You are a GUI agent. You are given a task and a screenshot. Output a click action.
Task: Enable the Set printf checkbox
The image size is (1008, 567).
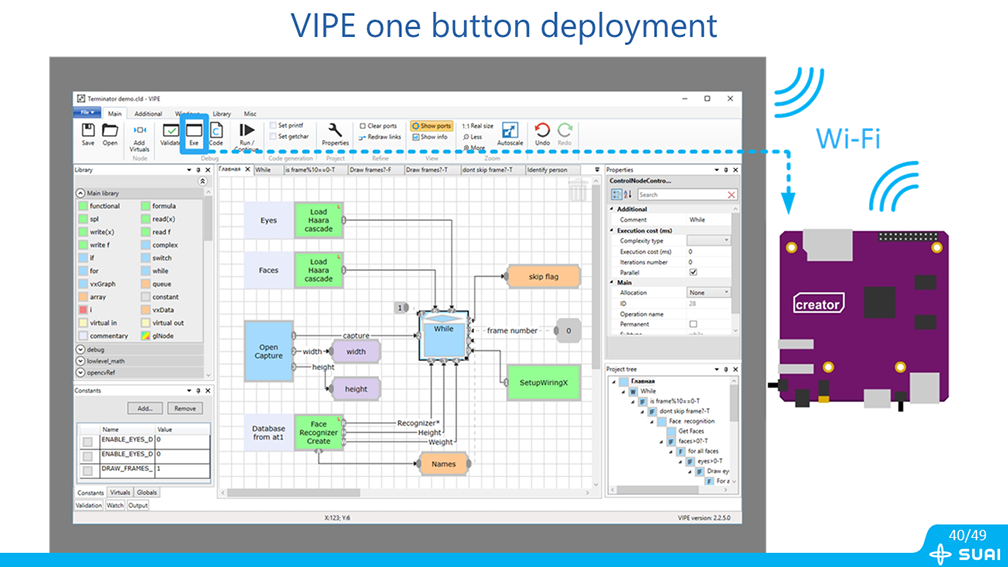(x=273, y=126)
